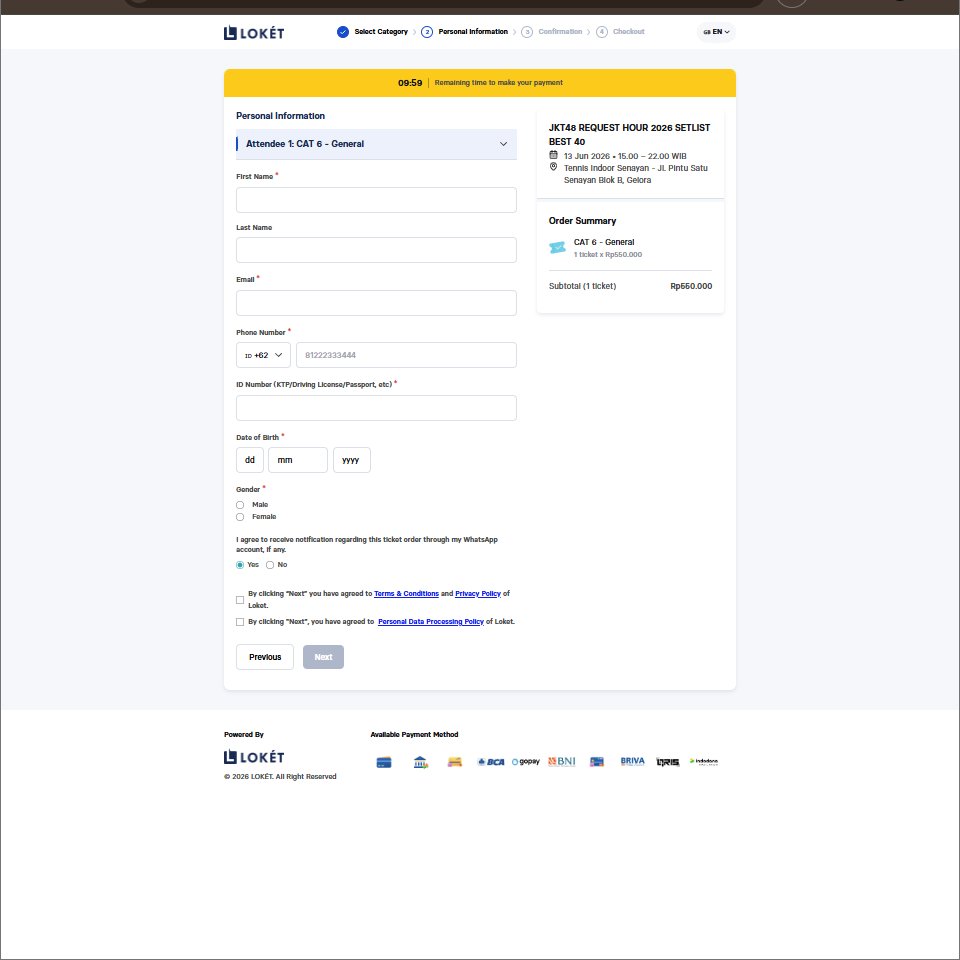960x960 pixels.
Task: Check the Personal Data Processing Policy box
Action: [240, 622]
